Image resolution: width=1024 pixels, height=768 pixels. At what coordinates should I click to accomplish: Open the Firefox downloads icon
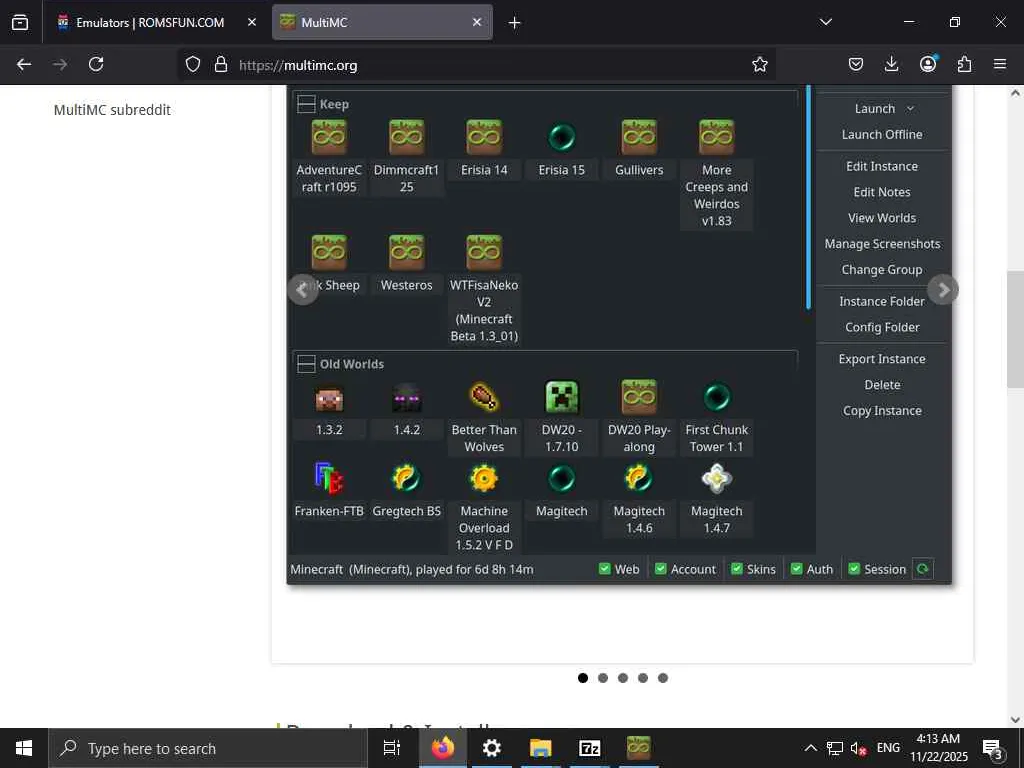pyautogui.click(x=891, y=64)
